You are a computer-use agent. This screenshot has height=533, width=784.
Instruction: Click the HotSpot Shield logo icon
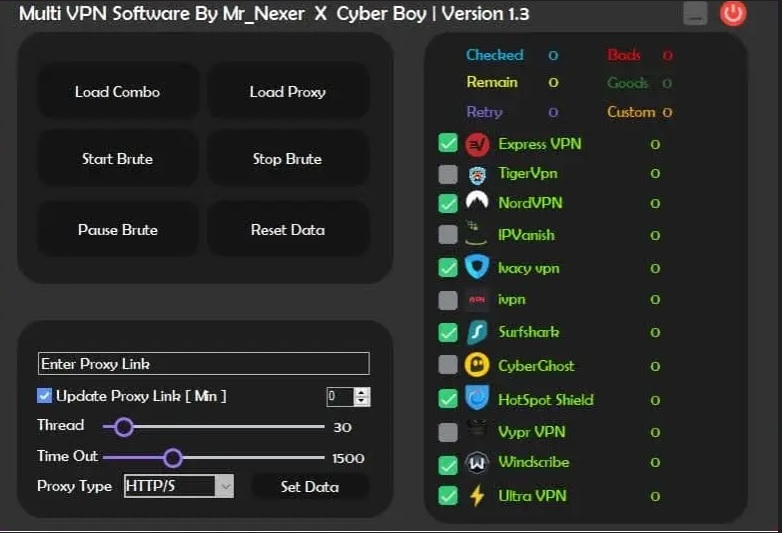tap(477, 399)
